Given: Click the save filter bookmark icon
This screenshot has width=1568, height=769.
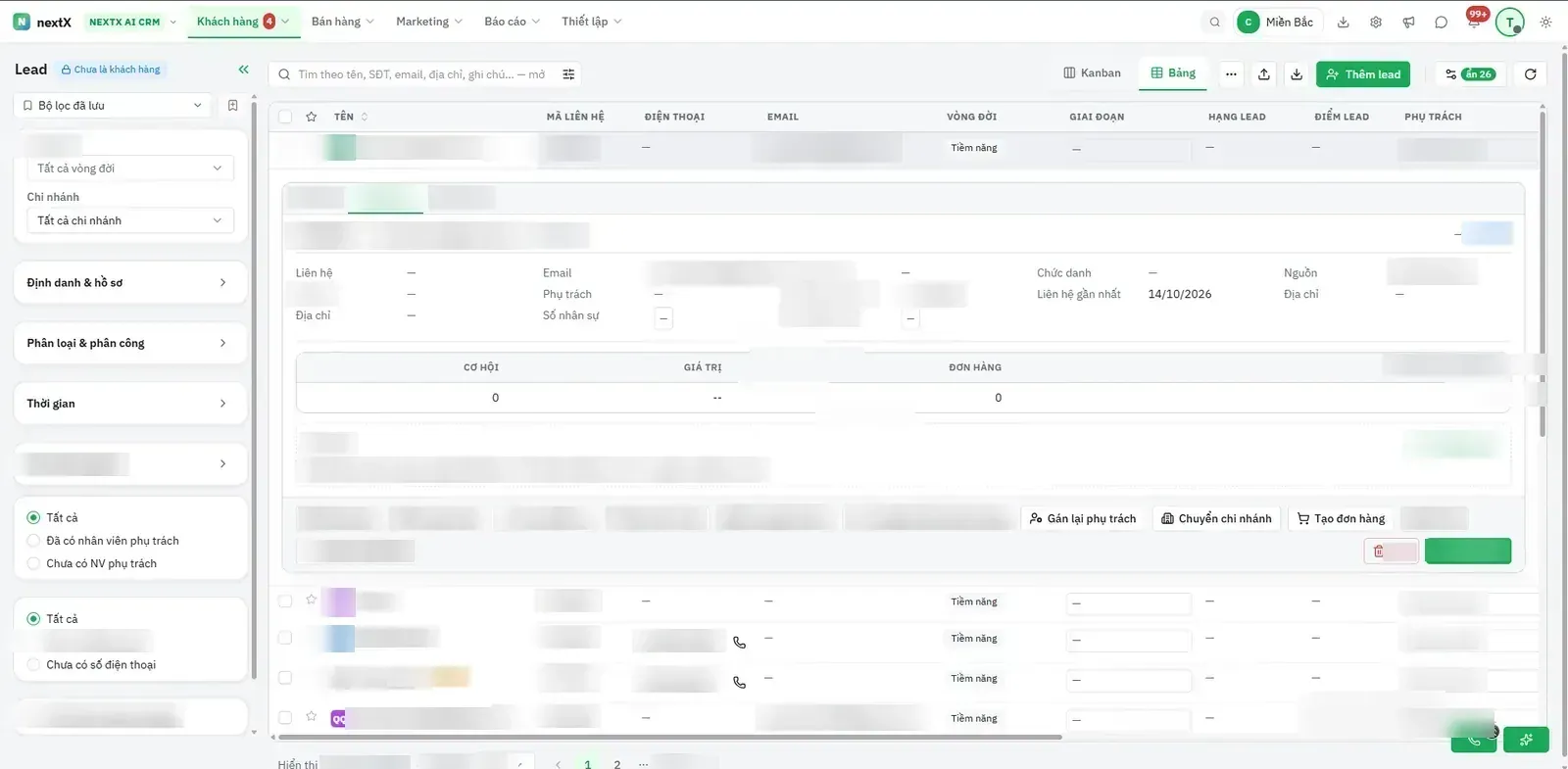Looking at the screenshot, I should coord(232,105).
